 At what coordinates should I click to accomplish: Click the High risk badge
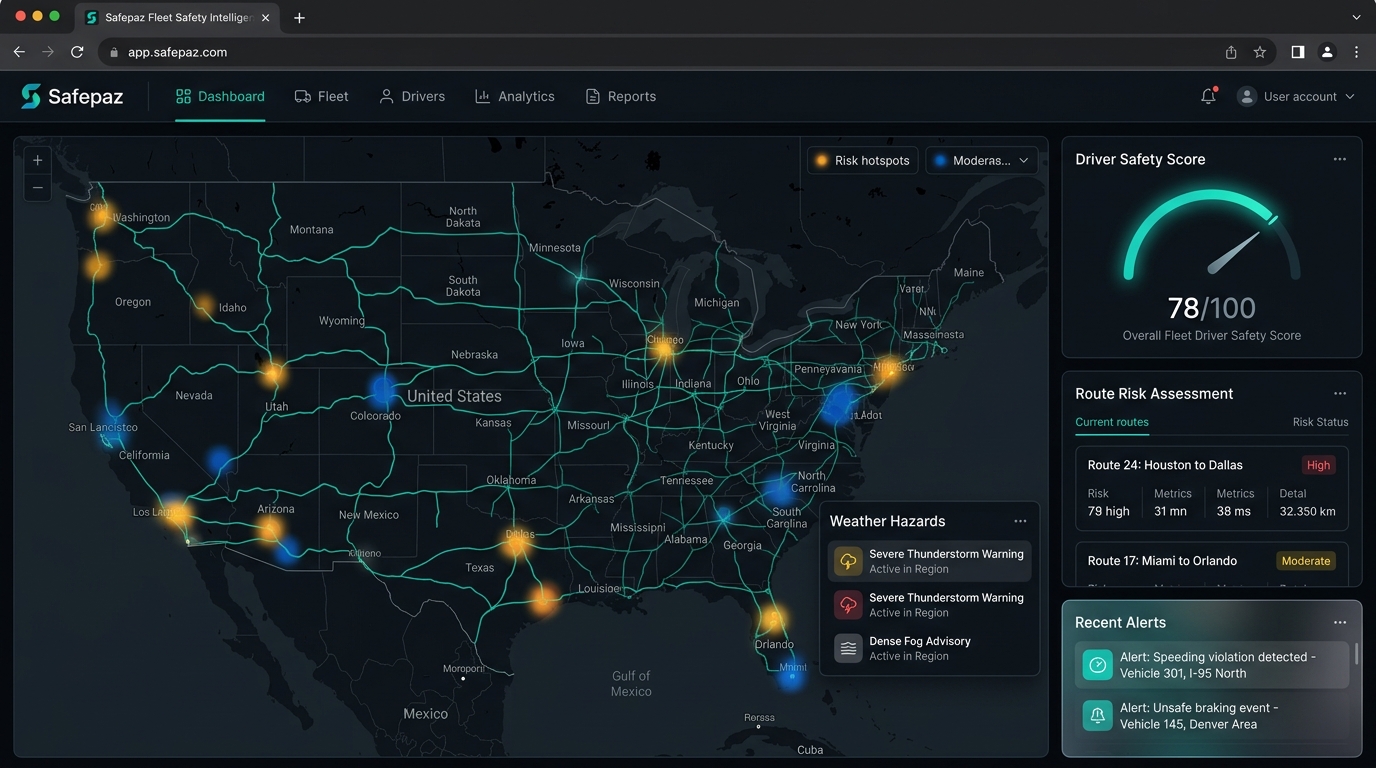[x=1319, y=465]
